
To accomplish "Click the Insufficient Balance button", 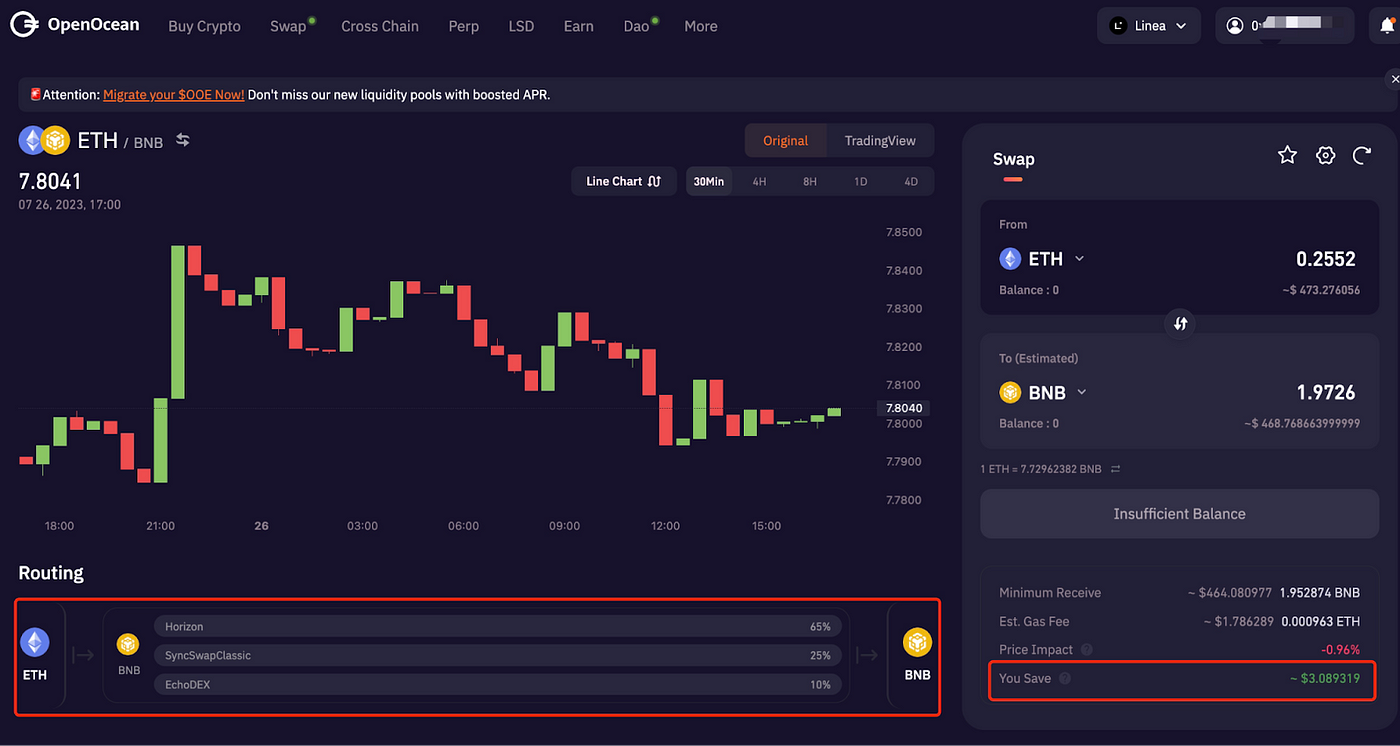I will coord(1180,514).
